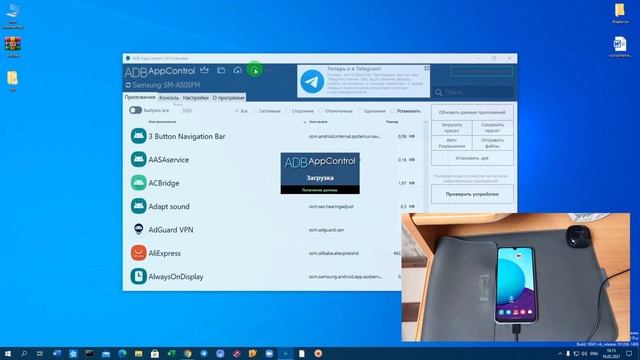Screen dimensions: 640x360
Task: Click the "Установить .apk" button
Action: 472,158
